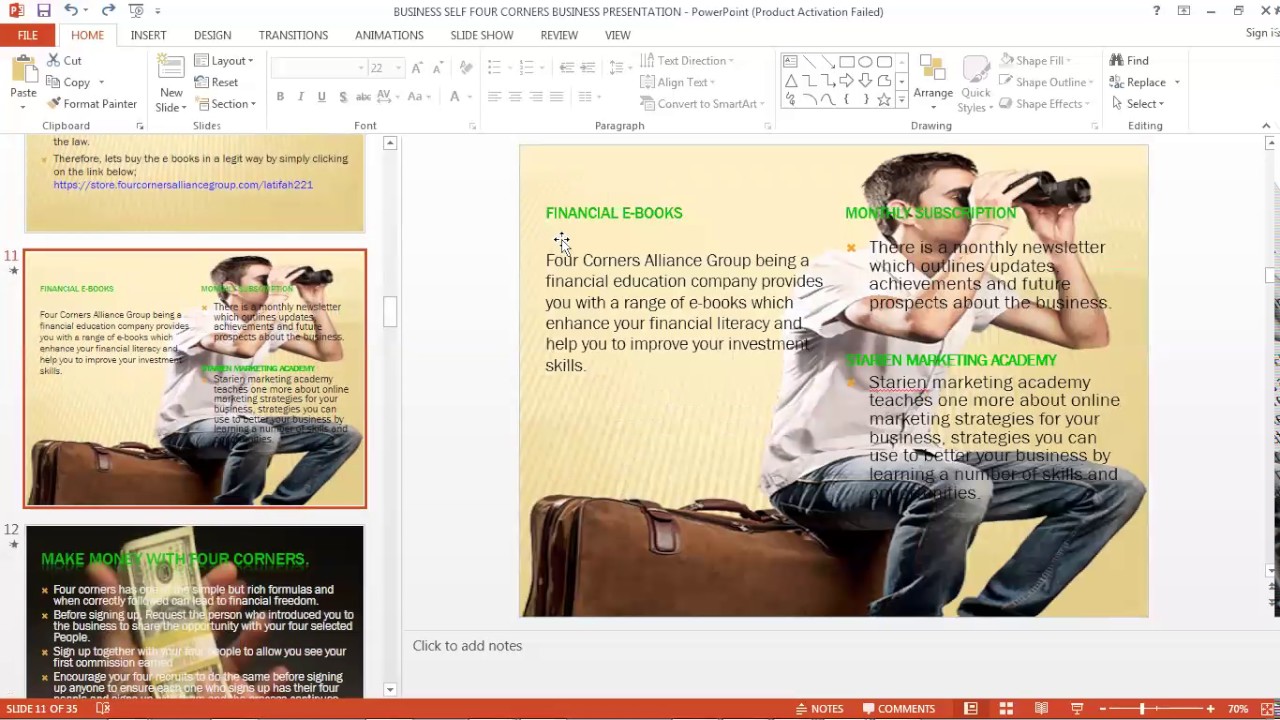The image size is (1280, 720).
Task: Toggle text Shadow effect
Action: click(x=343, y=97)
